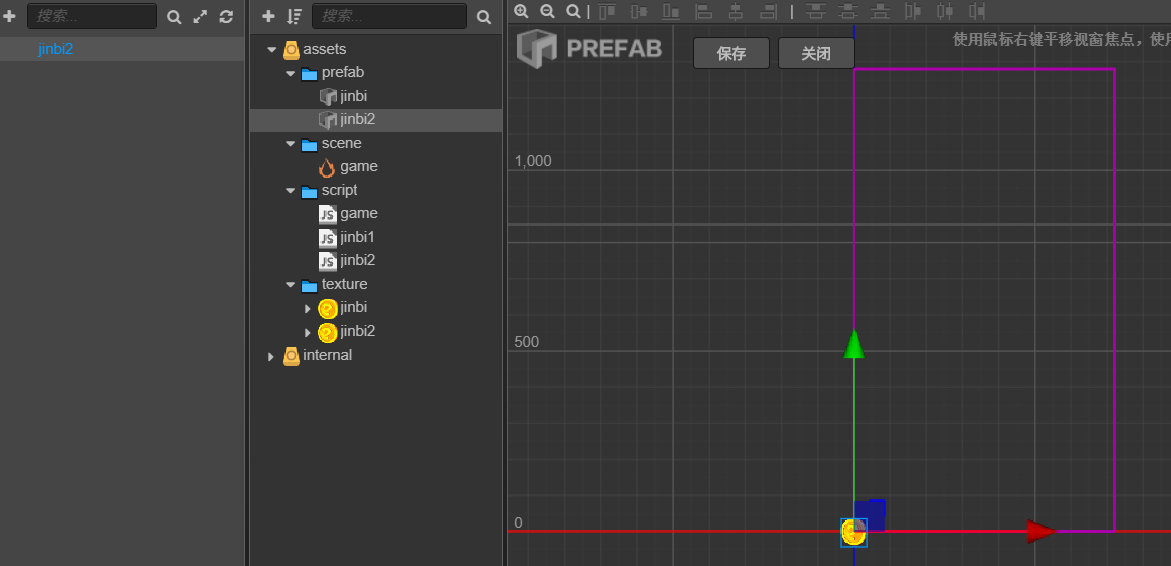
Task: Click the game scene fire icon
Action: pos(327,167)
